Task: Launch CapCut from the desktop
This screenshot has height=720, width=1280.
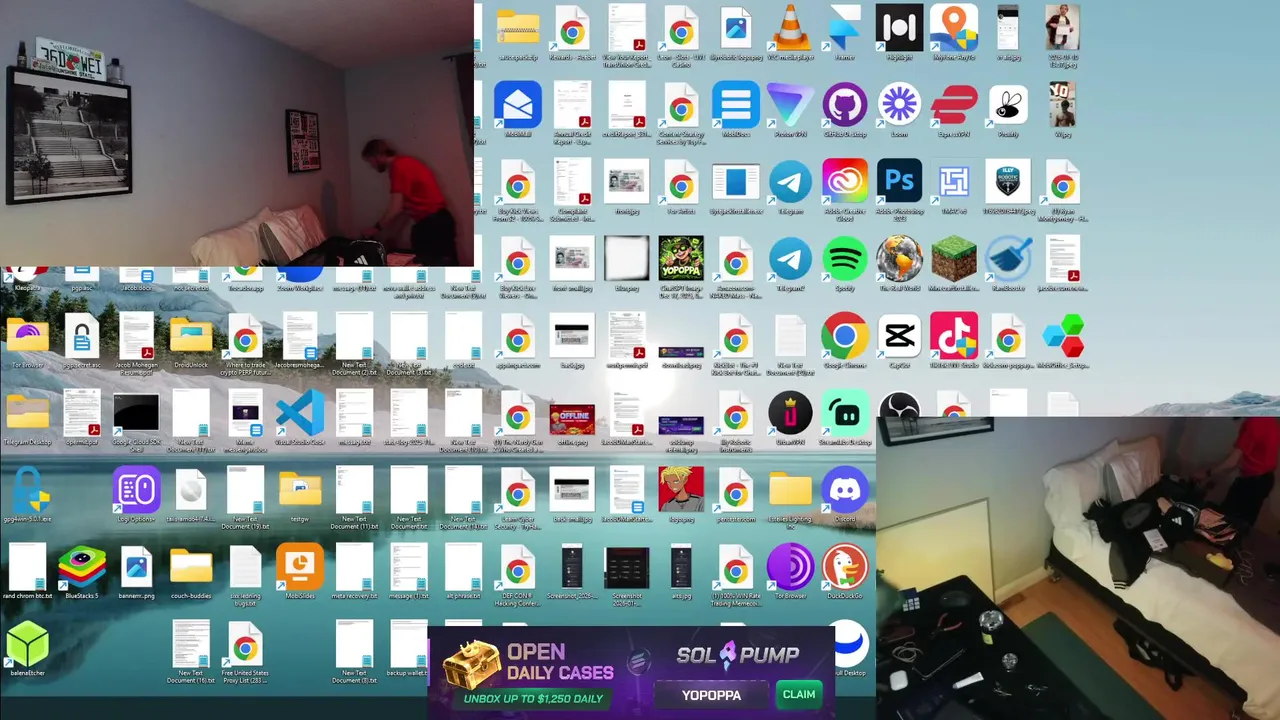Action: pyautogui.click(x=899, y=336)
